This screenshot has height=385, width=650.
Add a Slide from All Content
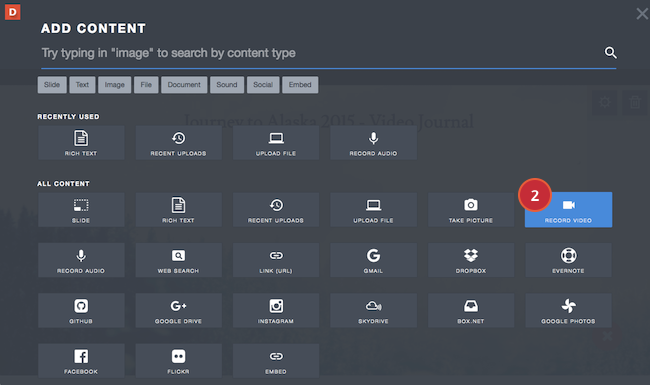pyautogui.click(x=81, y=210)
